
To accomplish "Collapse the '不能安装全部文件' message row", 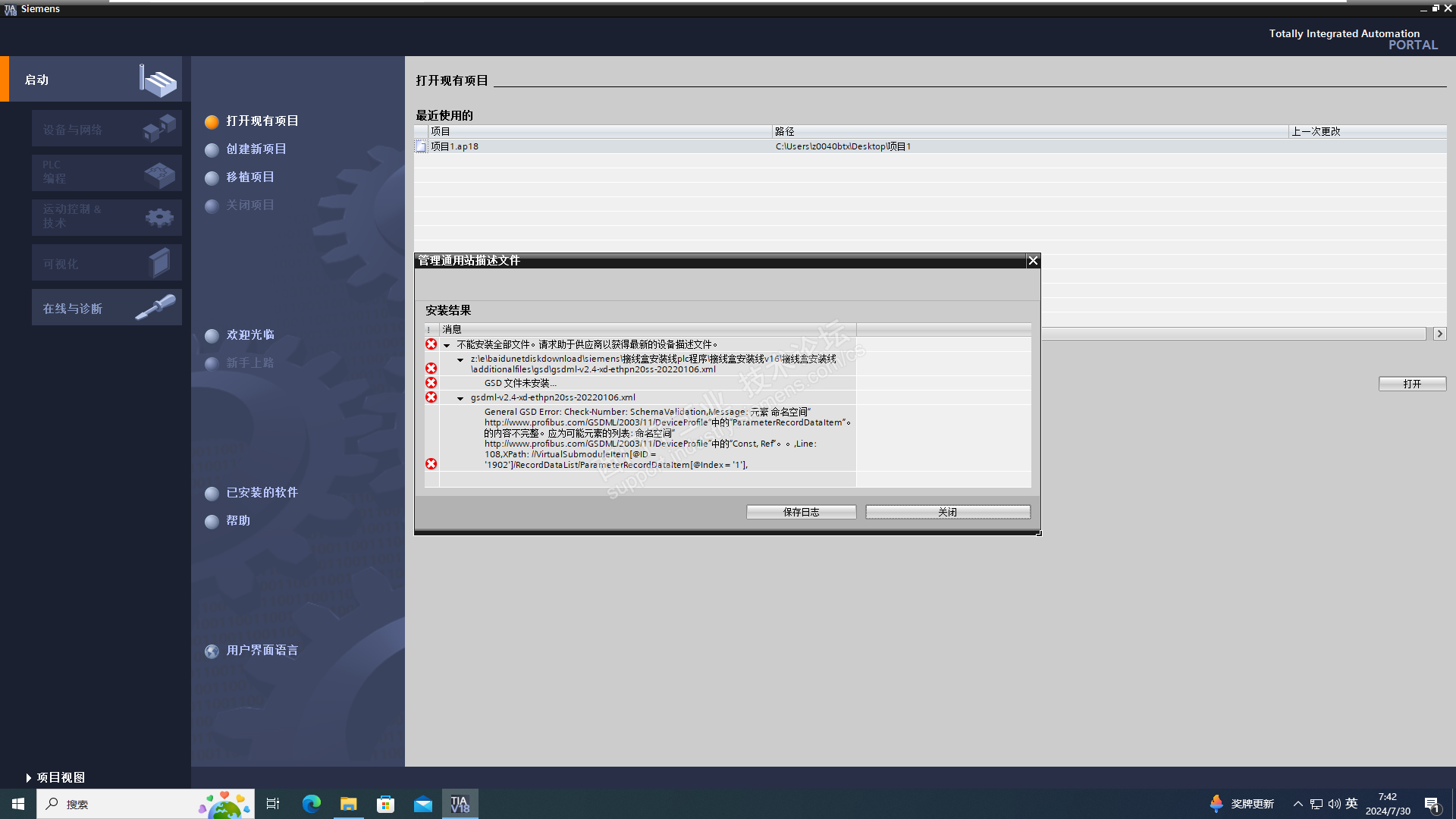I will (447, 345).
